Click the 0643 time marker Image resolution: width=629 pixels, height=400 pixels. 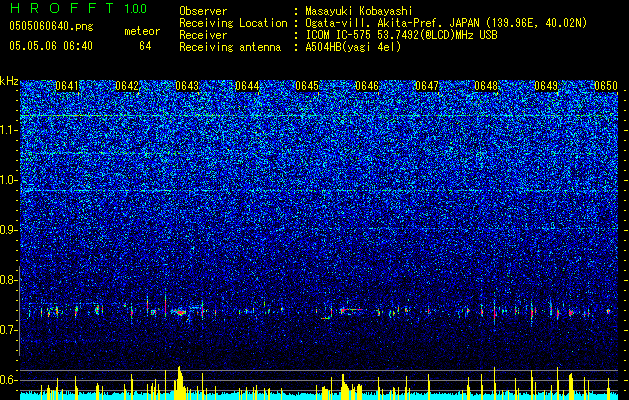tap(187, 86)
